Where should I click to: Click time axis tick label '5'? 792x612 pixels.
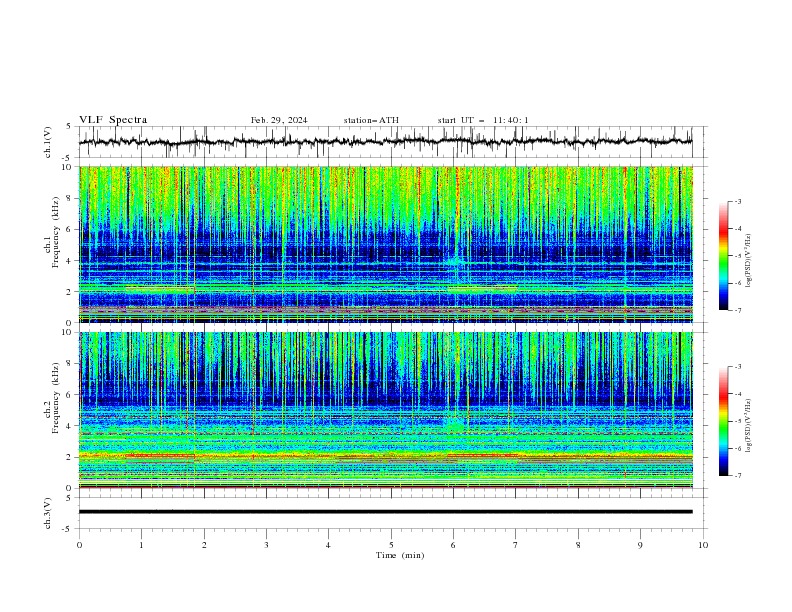click(x=391, y=545)
